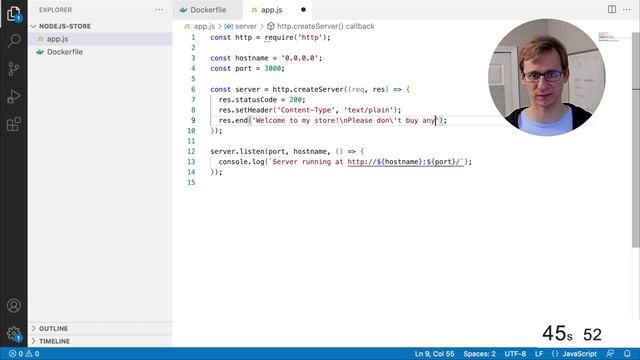Click the Docker whale icon beside Dockerfile in explorer

[x=40, y=52]
